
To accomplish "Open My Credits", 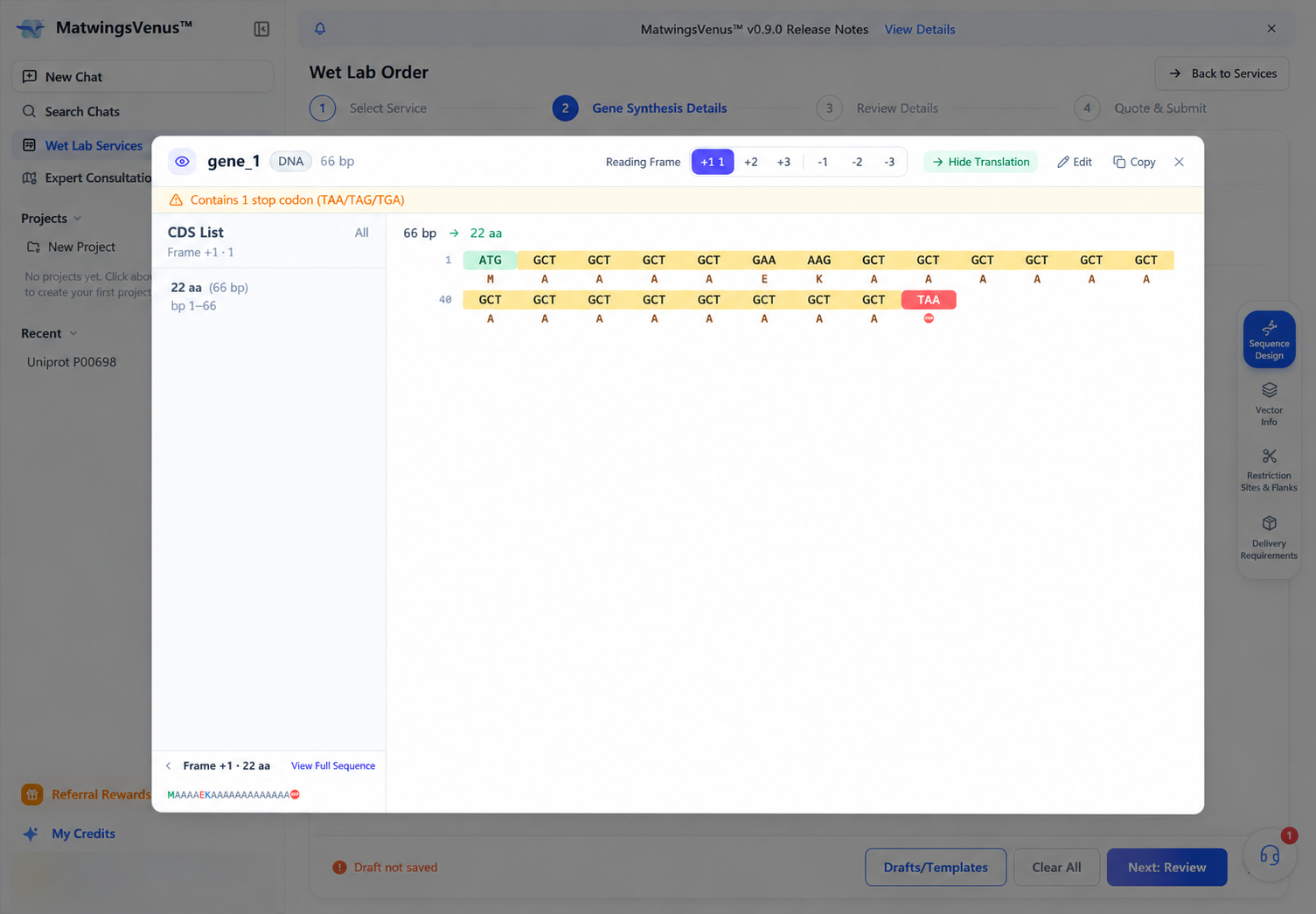I will click(x=70, y=834).
